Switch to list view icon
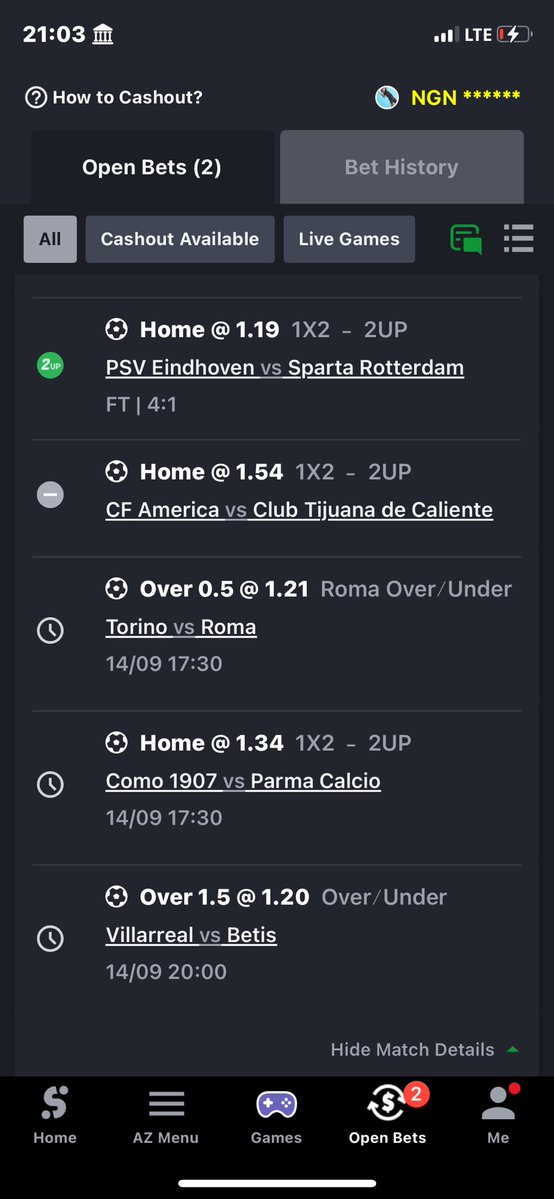The width and height of the screenshot is (554, 1199). pos(519,239)
